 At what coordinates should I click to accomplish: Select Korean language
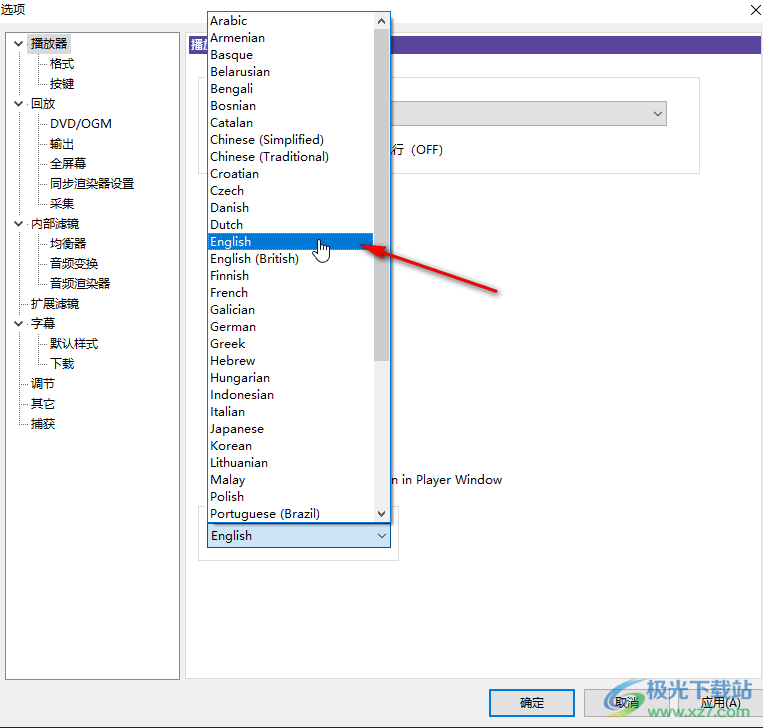point(291,446)
